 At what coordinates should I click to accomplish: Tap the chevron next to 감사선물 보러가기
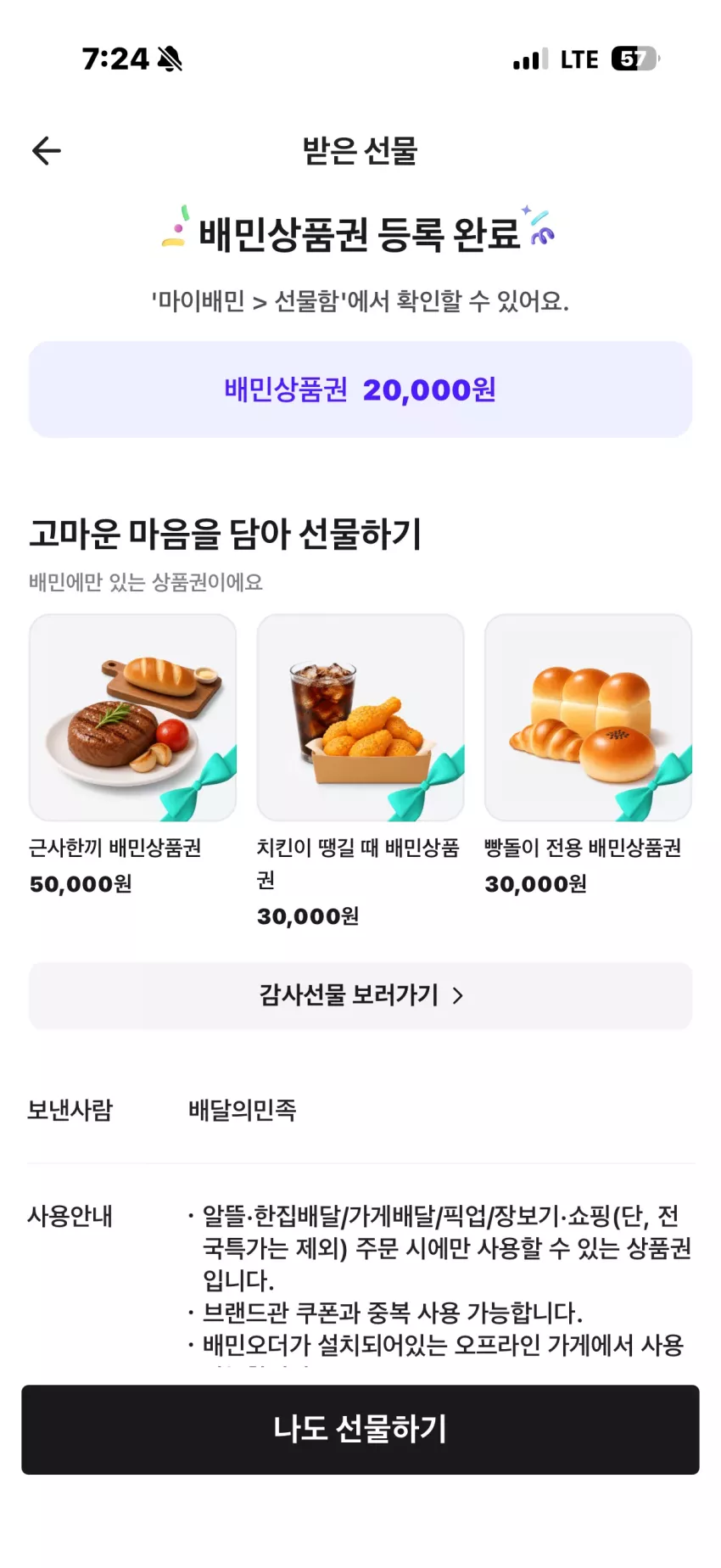pyautogui.click(x=458, y=995)
